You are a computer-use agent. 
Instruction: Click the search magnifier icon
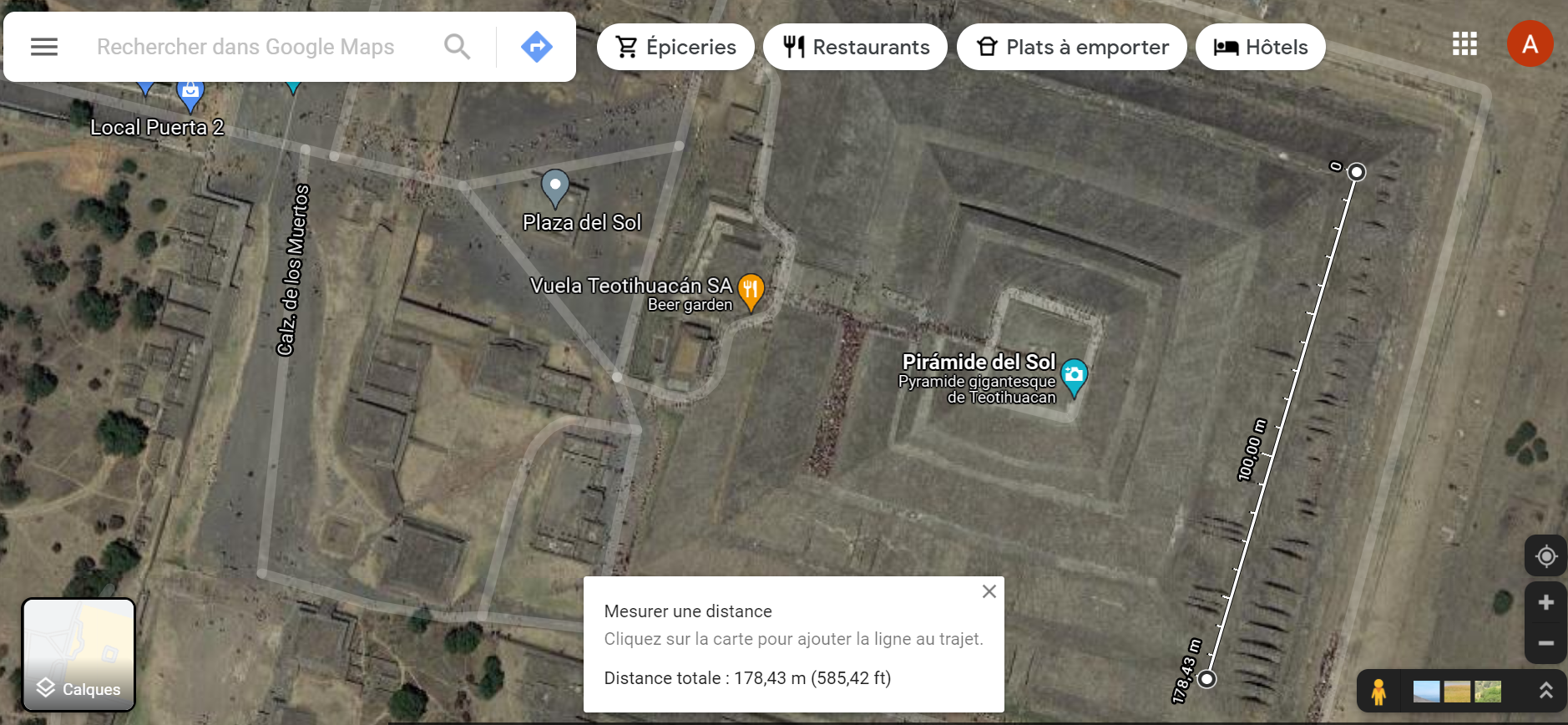[x=457, y=47]
